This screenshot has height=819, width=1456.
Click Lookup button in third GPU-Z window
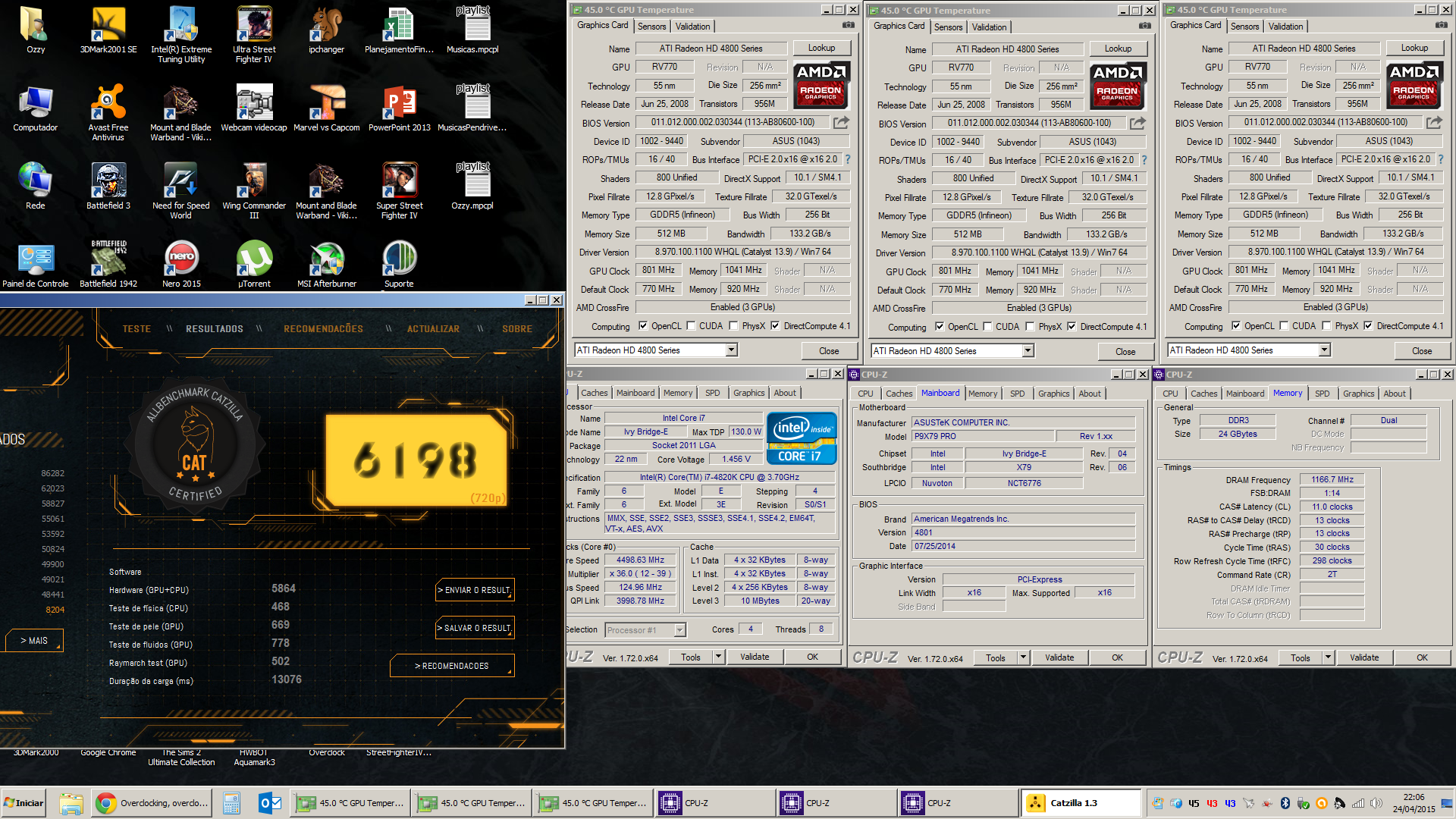point(1414,48)
